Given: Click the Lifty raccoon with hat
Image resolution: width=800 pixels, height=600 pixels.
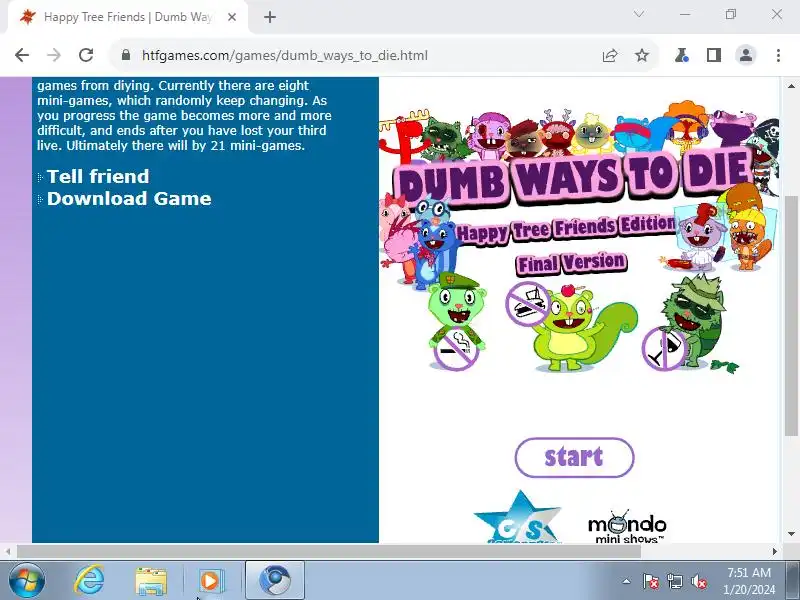Looking at the screenshot, I should tap(694, 321).
